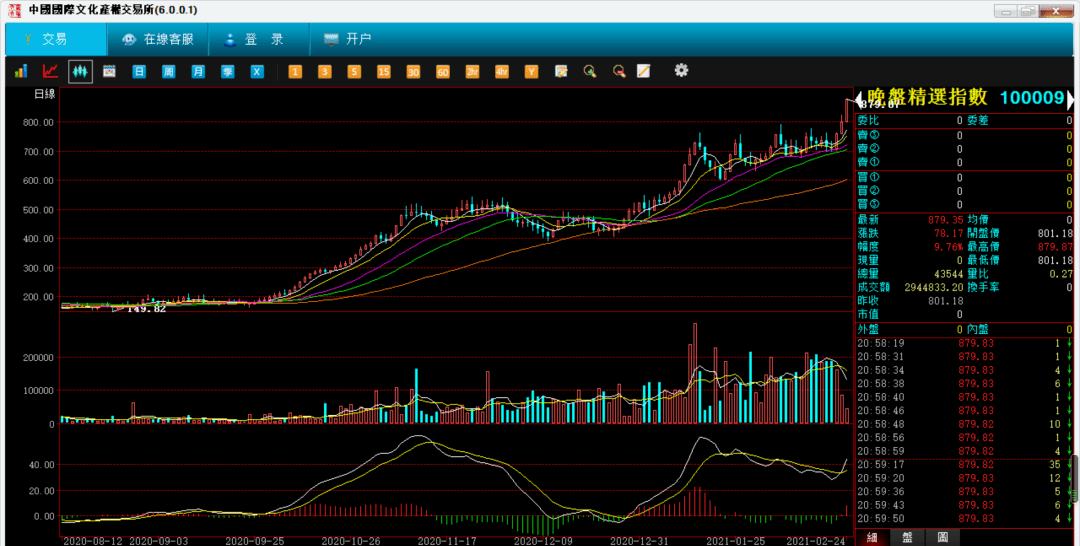The width and height of the screenshot is (1080, 546).
Task: Select the 3-minute chart interval
Action: click(x=324, y=72)
